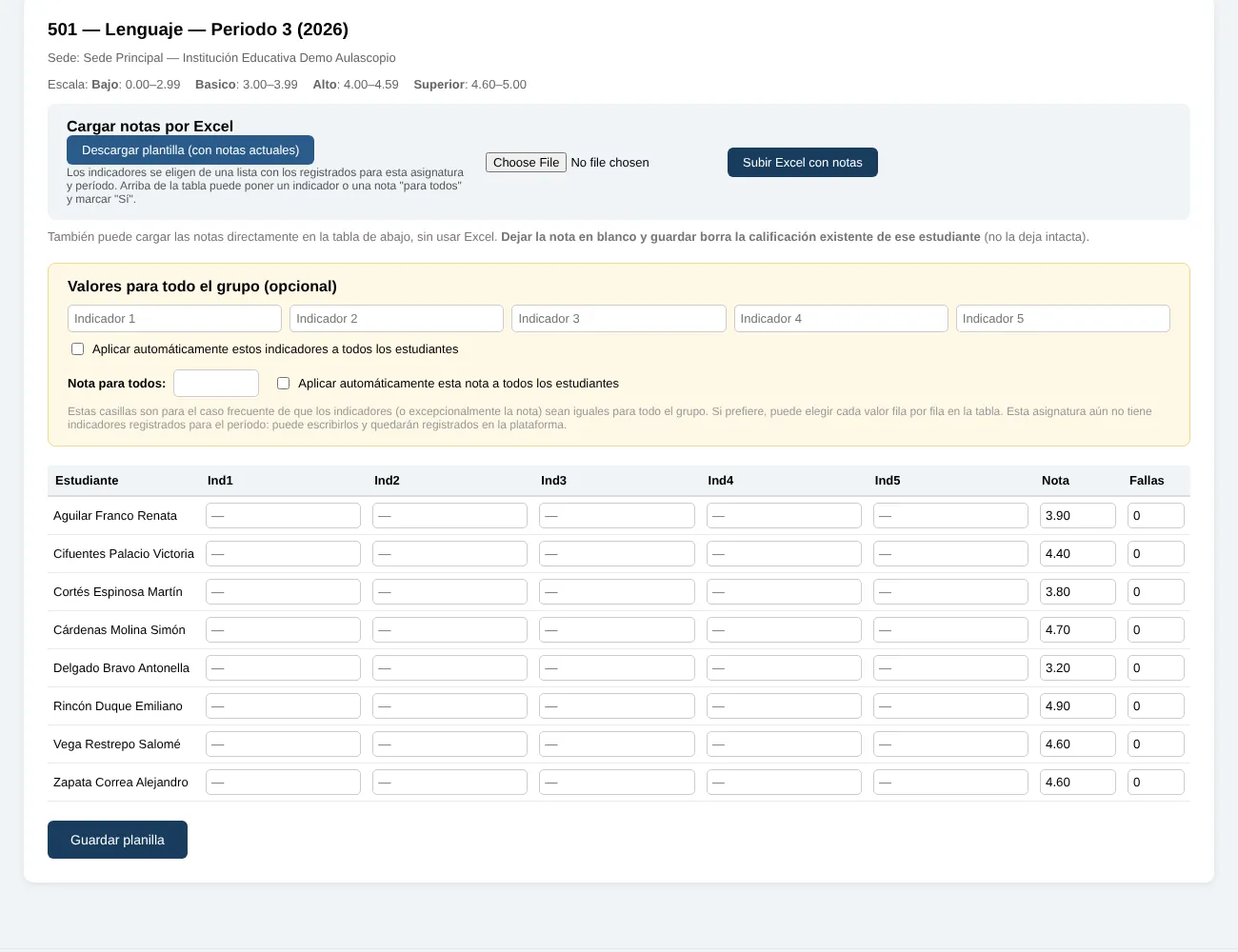This screenshot has width=1238, height=952.
Task: Open Ind5 field for Rincón Duque Emiliano
Action: pyautogui.click(x=950, y=706)
